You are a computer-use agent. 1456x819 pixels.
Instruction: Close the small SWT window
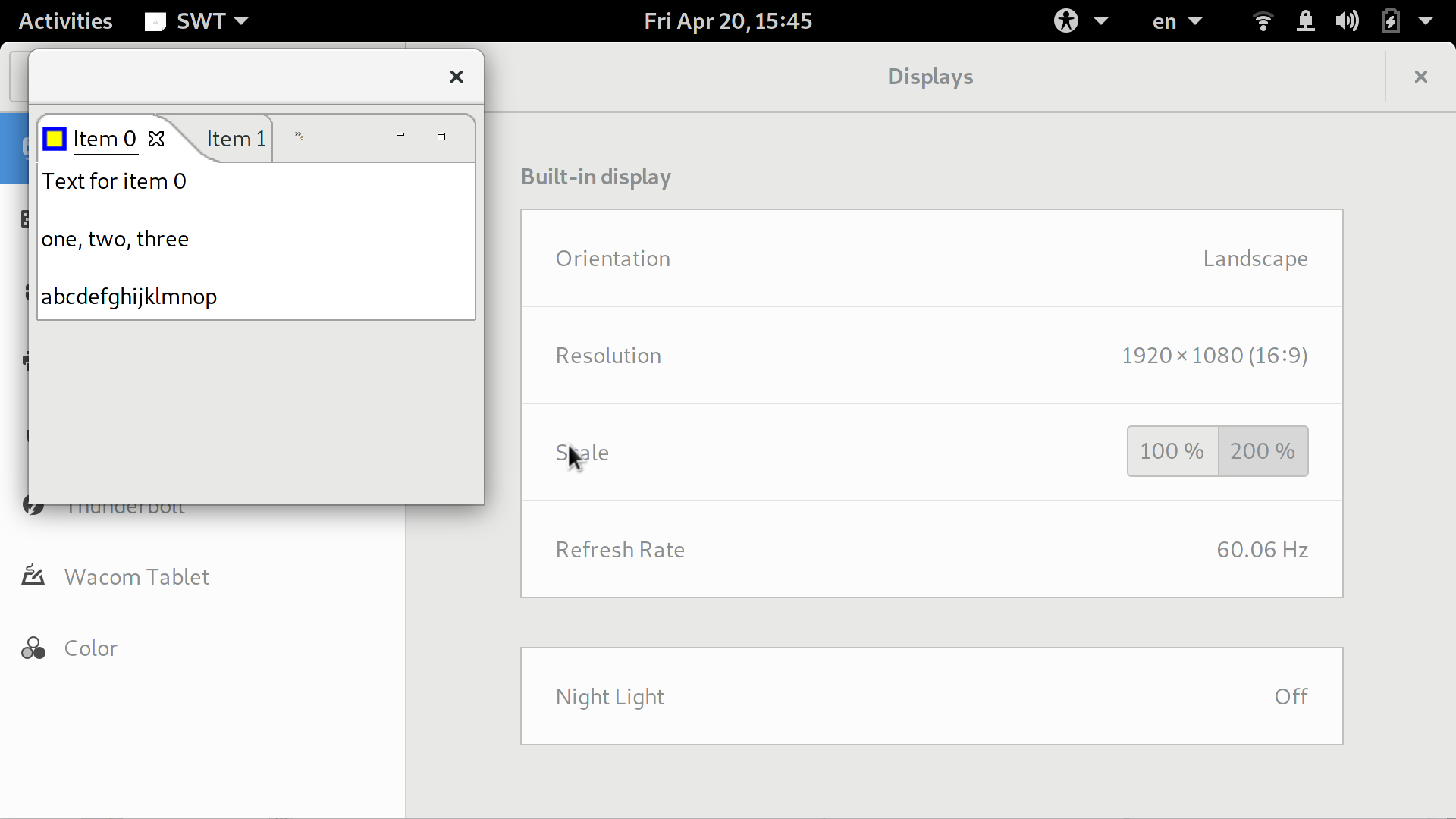click(x=457, y=77)
